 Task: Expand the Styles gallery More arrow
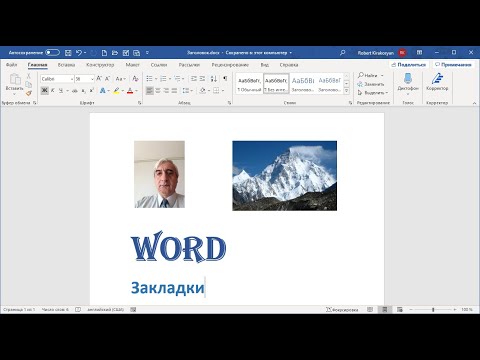347,91
